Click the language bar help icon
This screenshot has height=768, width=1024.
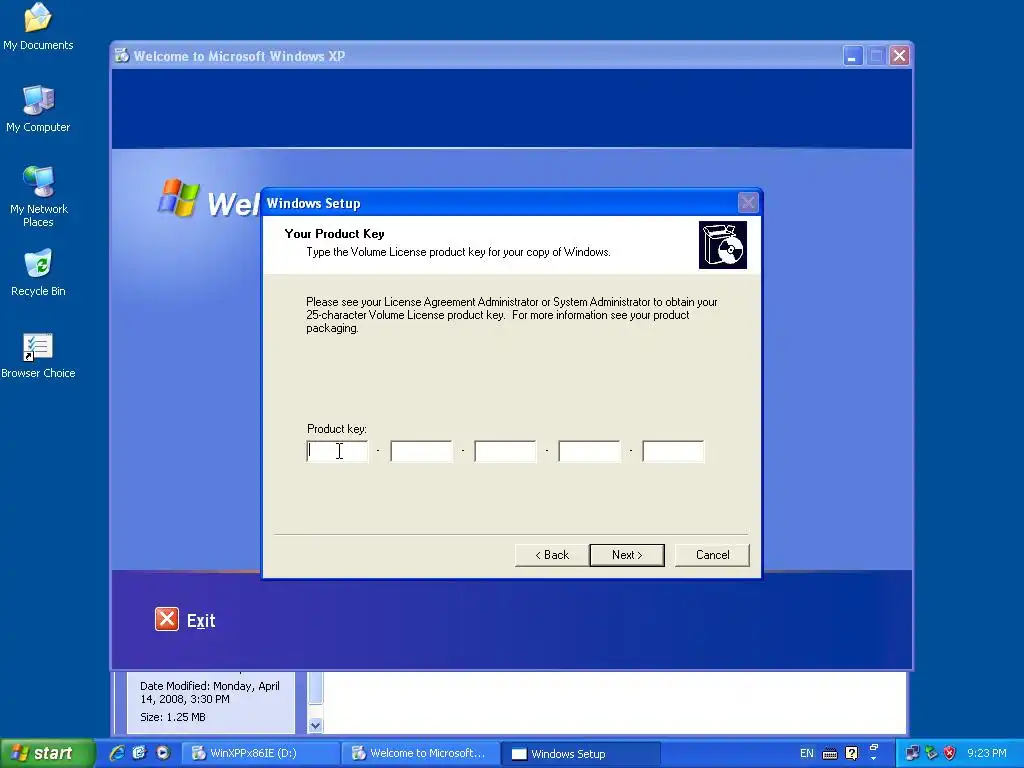pos(852,754)
